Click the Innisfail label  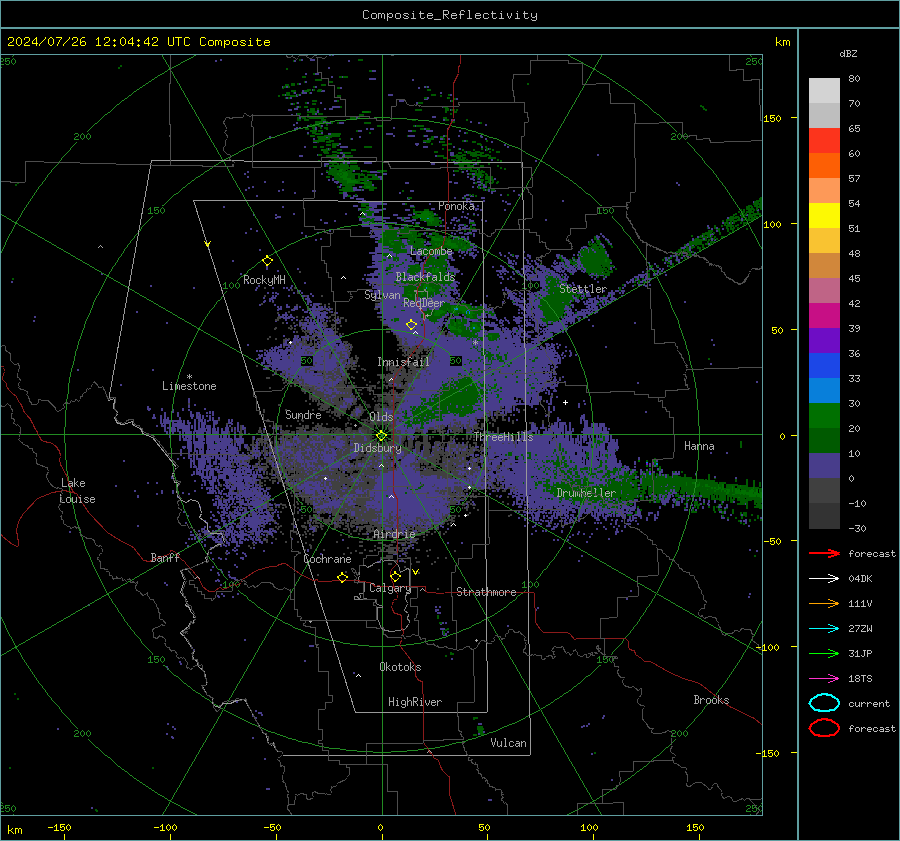click(403, 362)
